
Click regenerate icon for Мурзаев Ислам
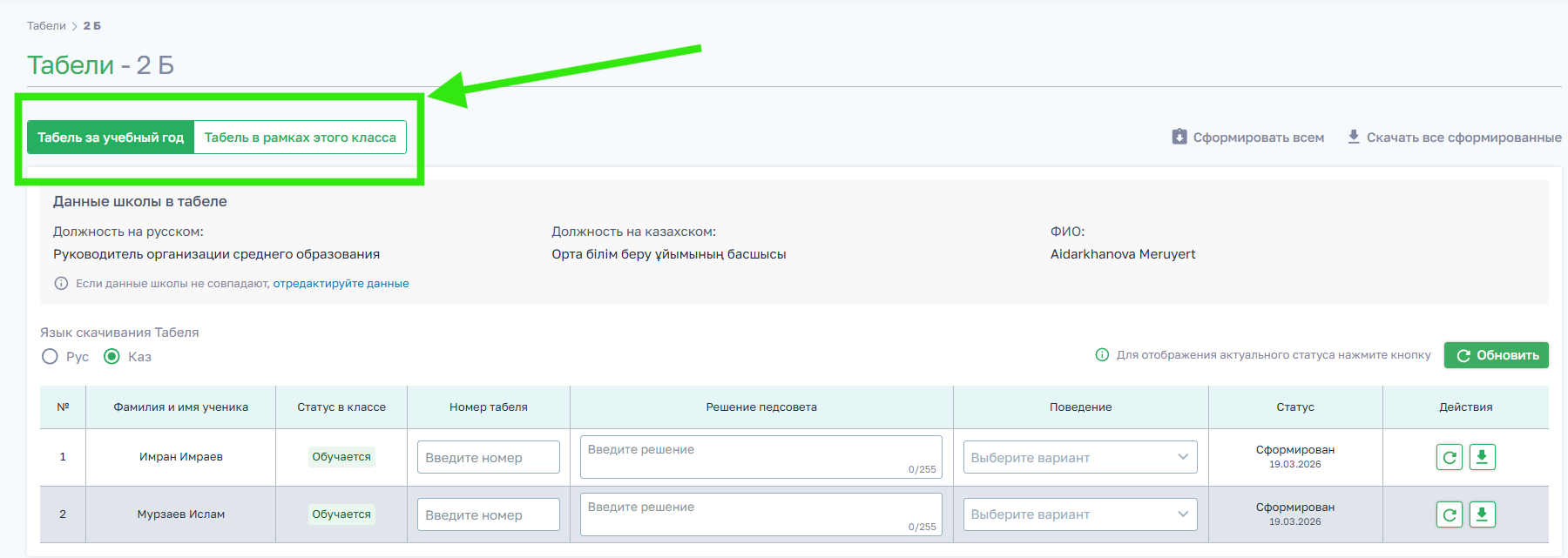point(1449,514)
